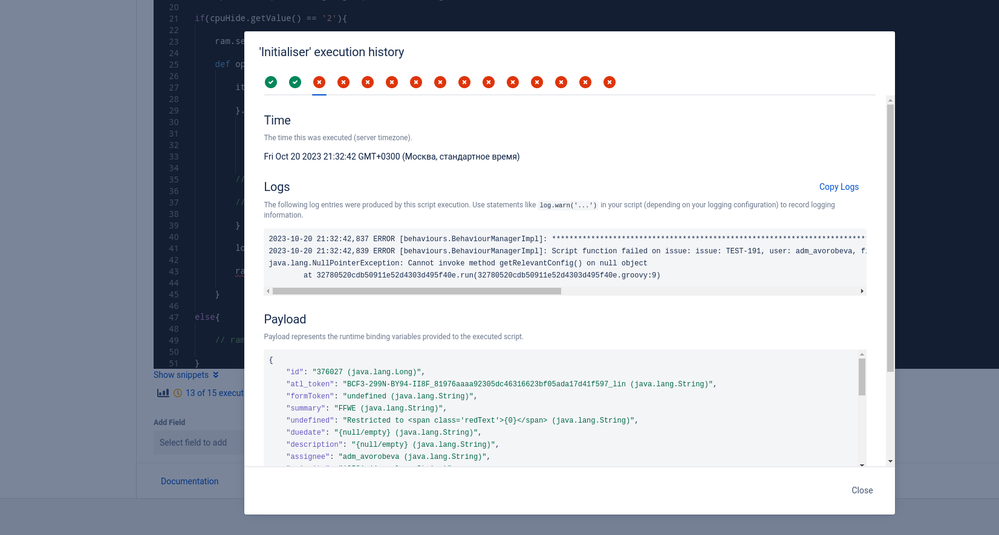
Task: Select thirteenth execution status icon
Action: [561, 82]
